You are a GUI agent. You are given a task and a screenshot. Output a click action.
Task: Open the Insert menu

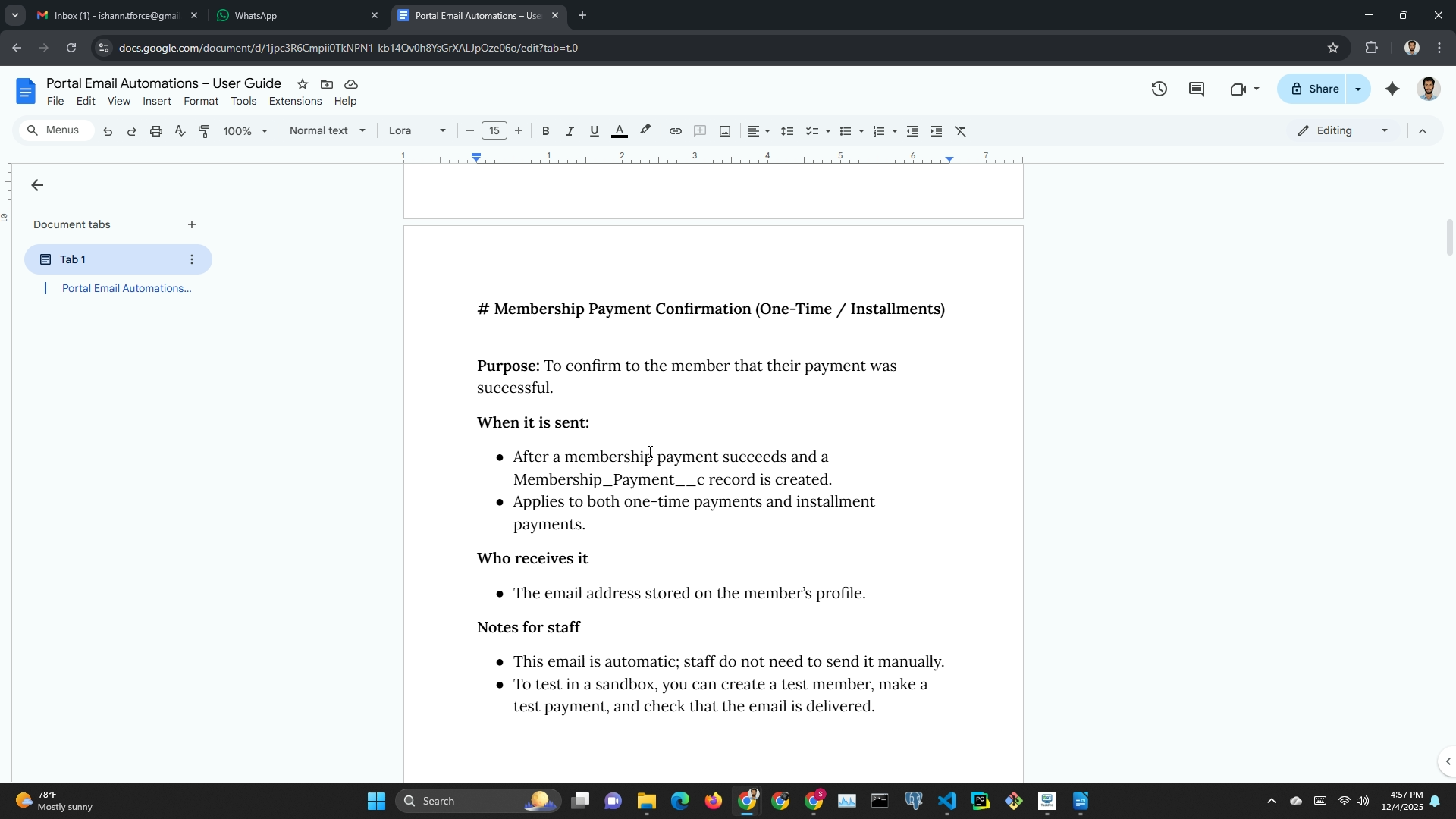point(157,101)
